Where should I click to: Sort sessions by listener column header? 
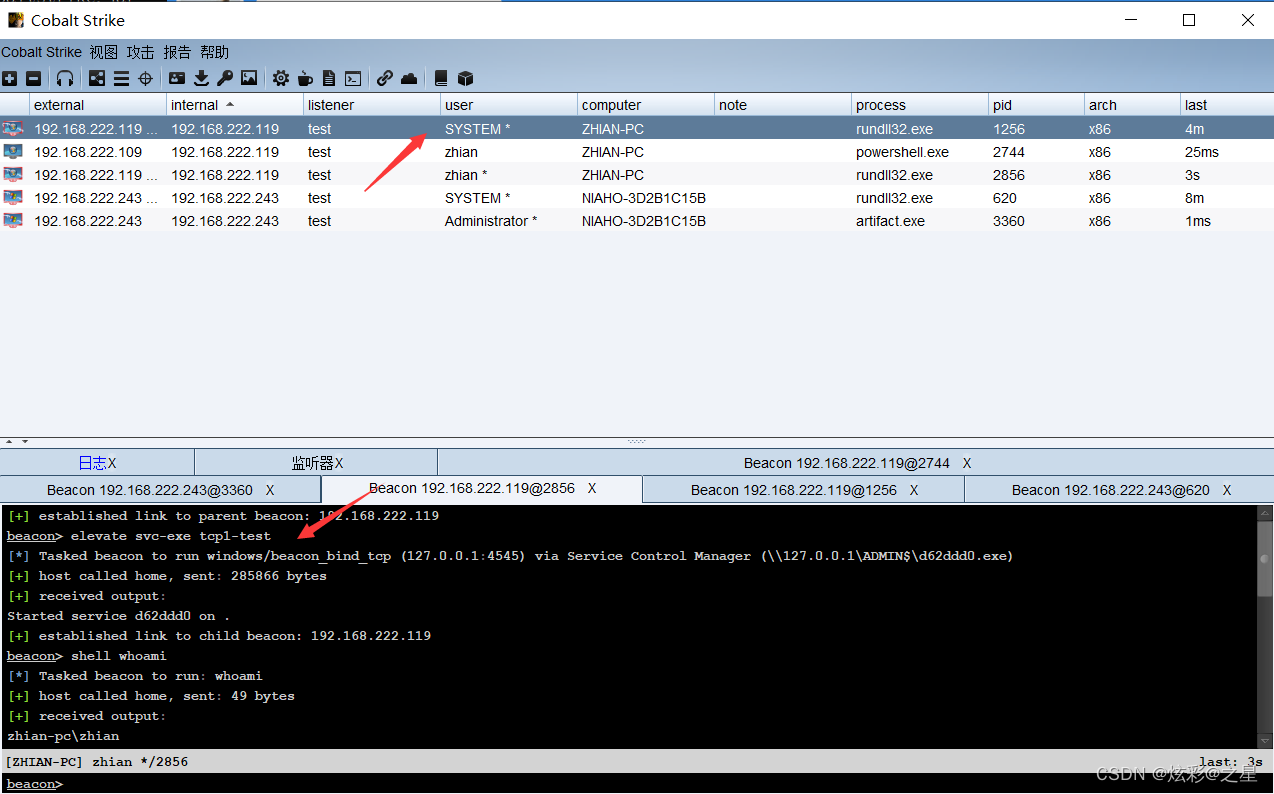[x=372, y=105]
